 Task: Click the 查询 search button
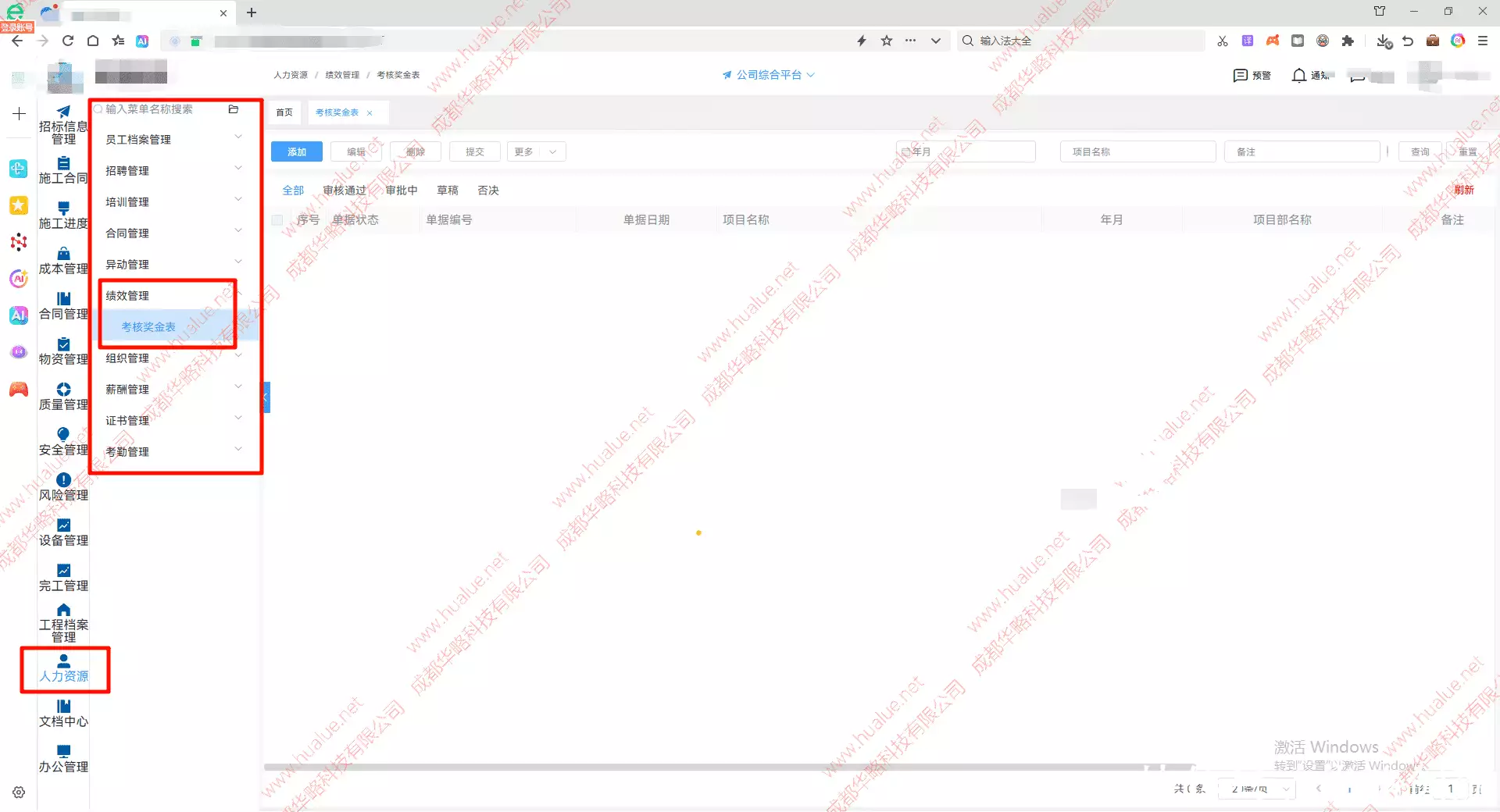coord(1420,151)
